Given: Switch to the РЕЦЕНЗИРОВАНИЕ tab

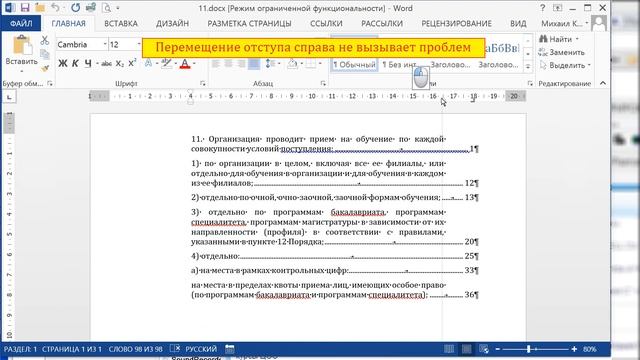Looking at the screenshot, I should click(456, 23).
